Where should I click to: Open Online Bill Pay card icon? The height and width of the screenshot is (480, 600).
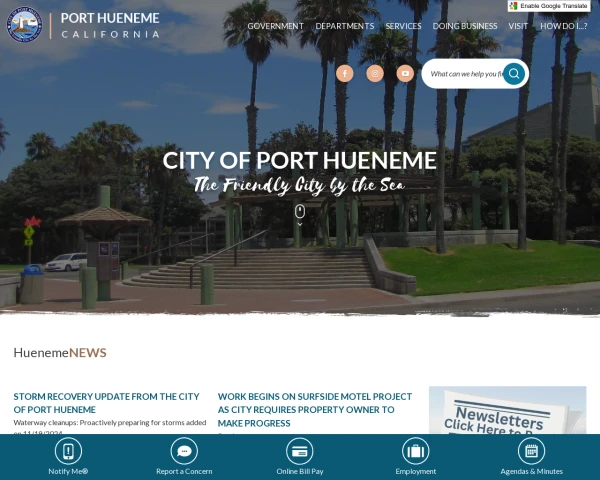coord(300,451)
